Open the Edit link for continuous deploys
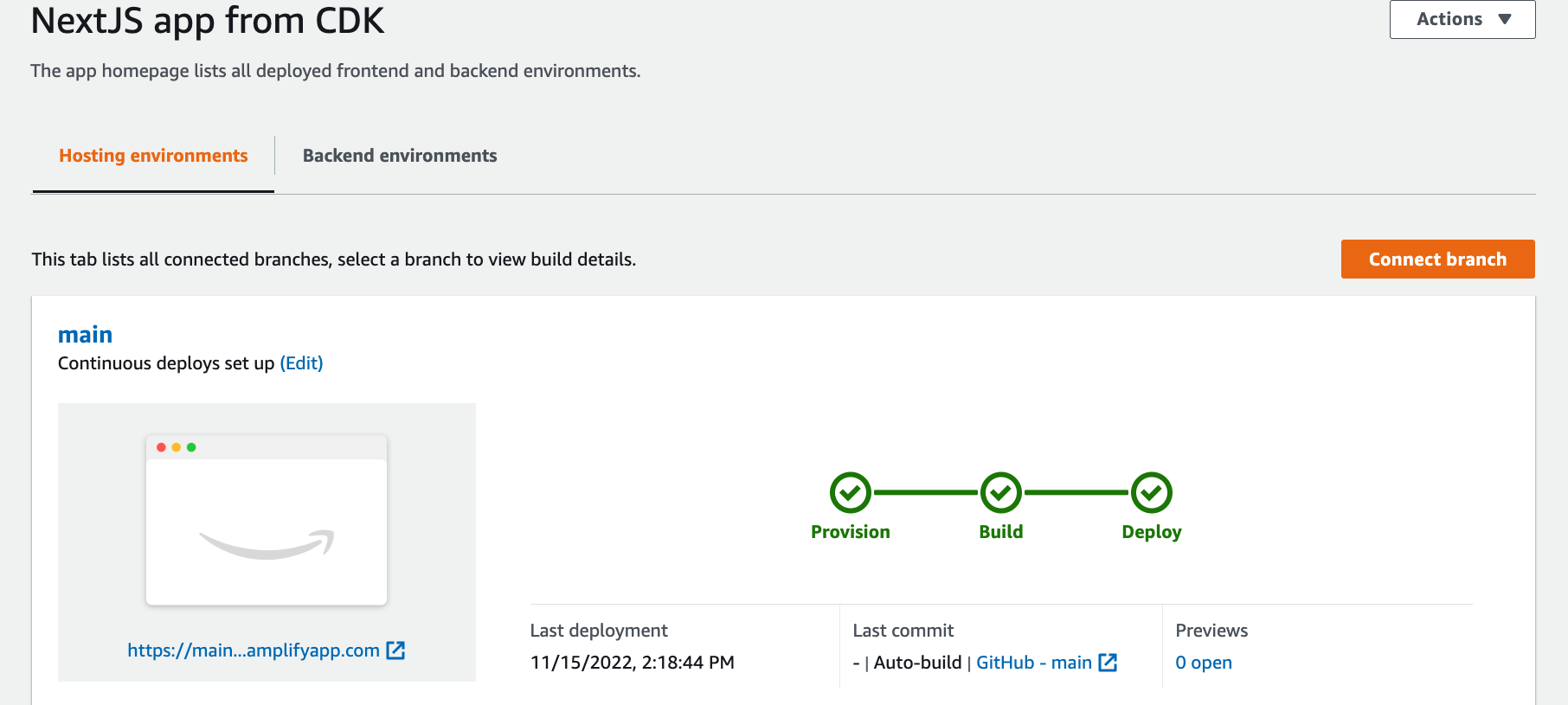Viewport: 1568px width, 705px height. point(299,362)
